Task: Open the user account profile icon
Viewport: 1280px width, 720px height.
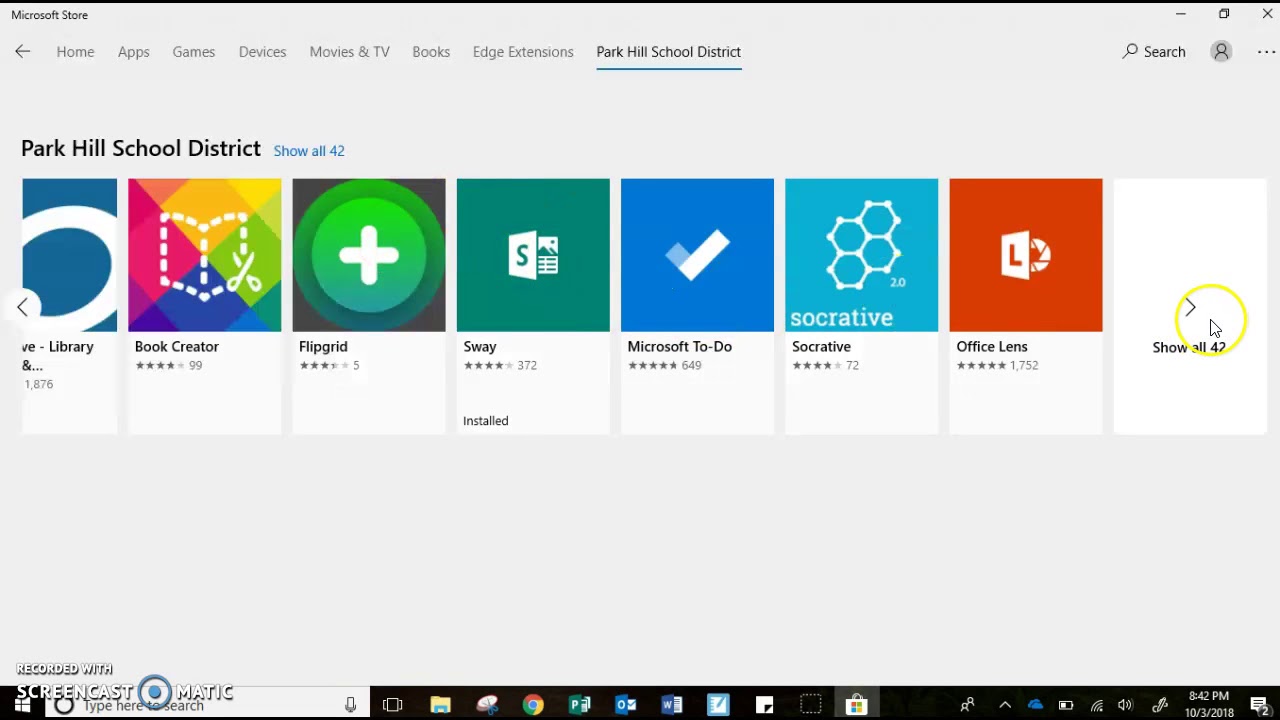Action: pyautogui.click(x=1221, y=52)
